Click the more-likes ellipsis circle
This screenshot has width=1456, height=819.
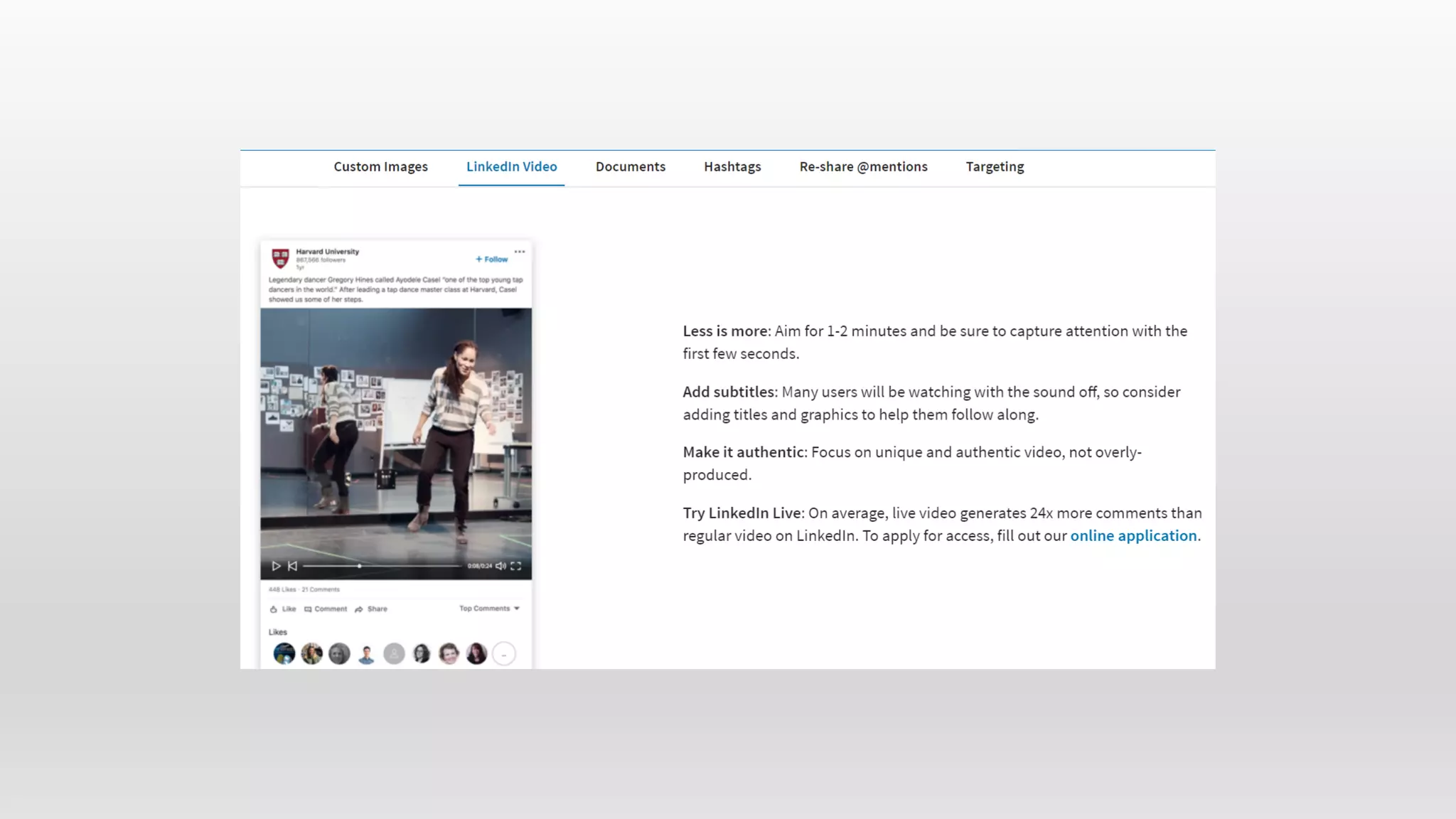[503, 653]
